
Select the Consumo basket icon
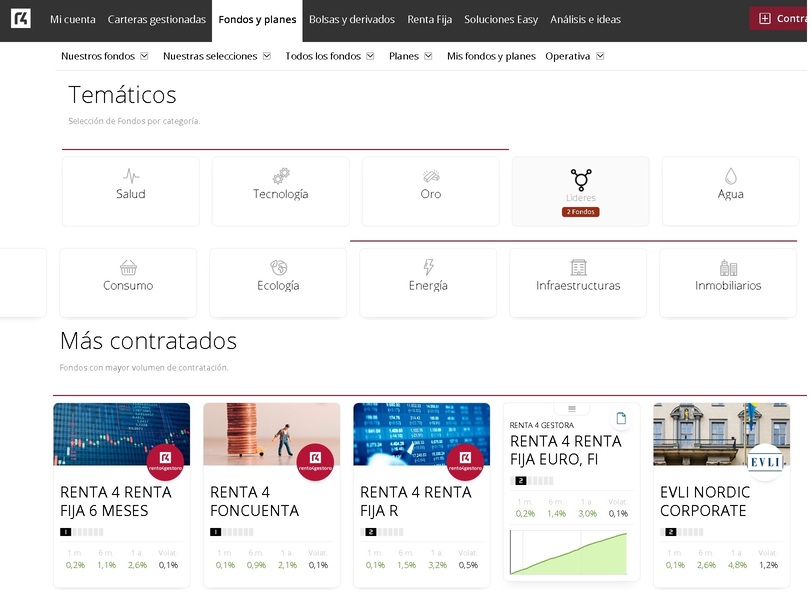pos(128,268)
